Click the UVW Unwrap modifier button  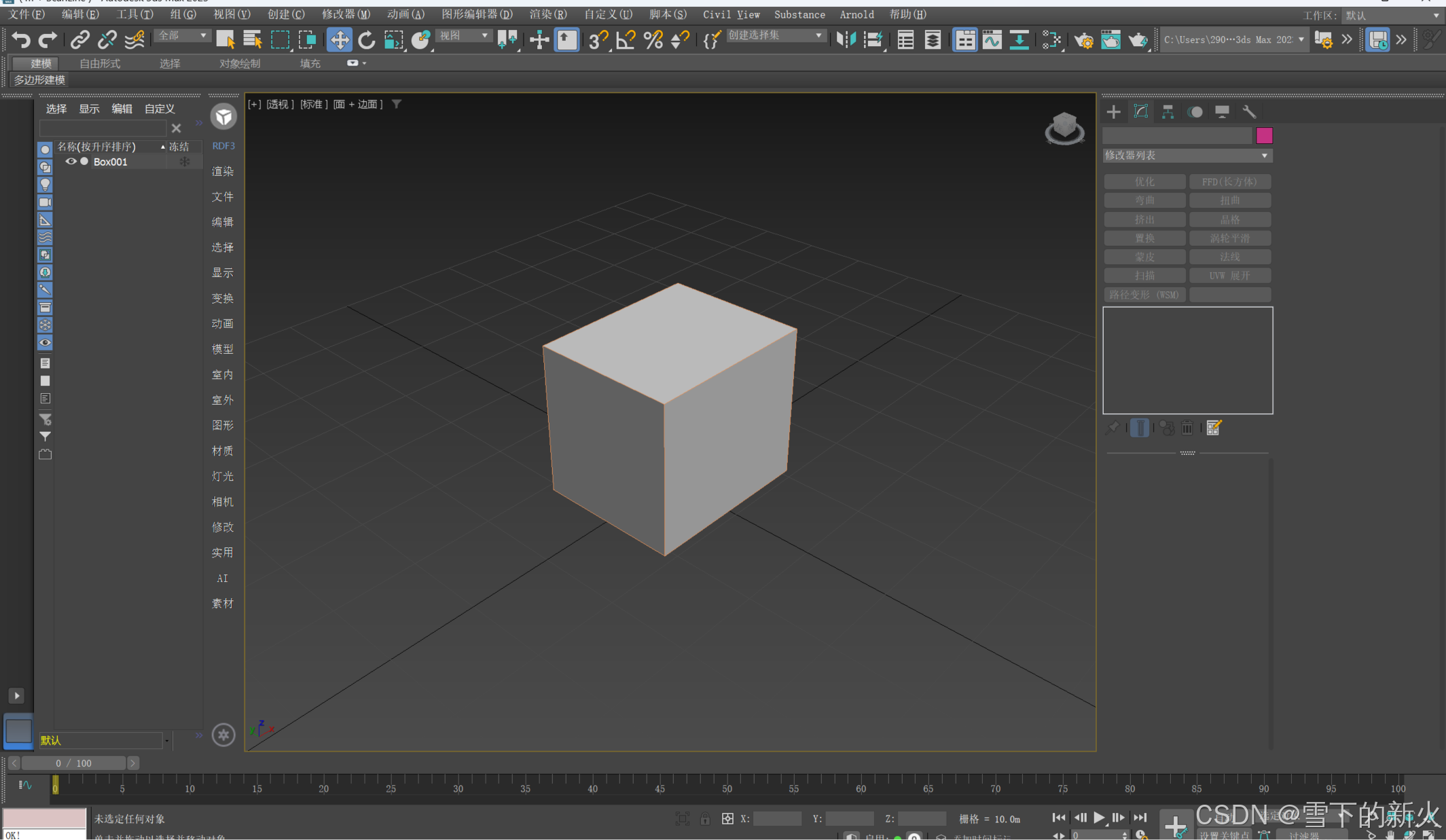[x=1229, y=276]
